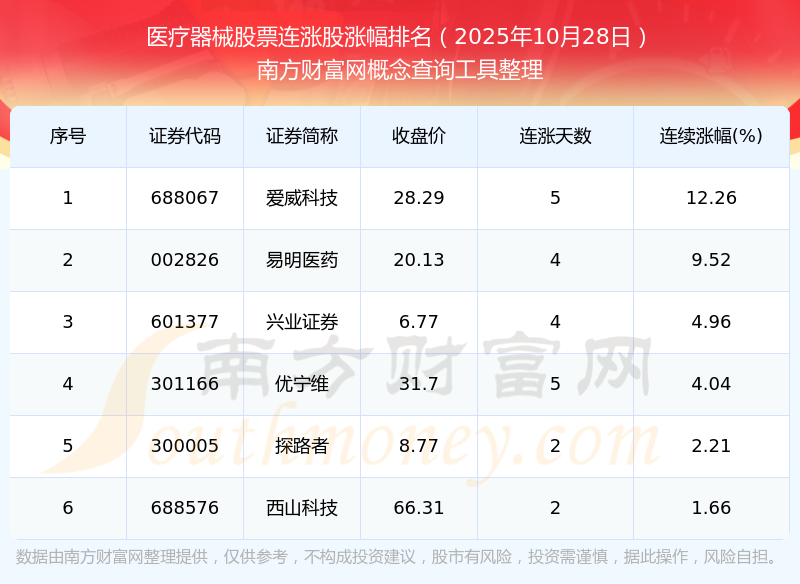Click closing price 20.13
Image resolution: width=800 pixels, height=584 pixels.
[x=419, y=260]
